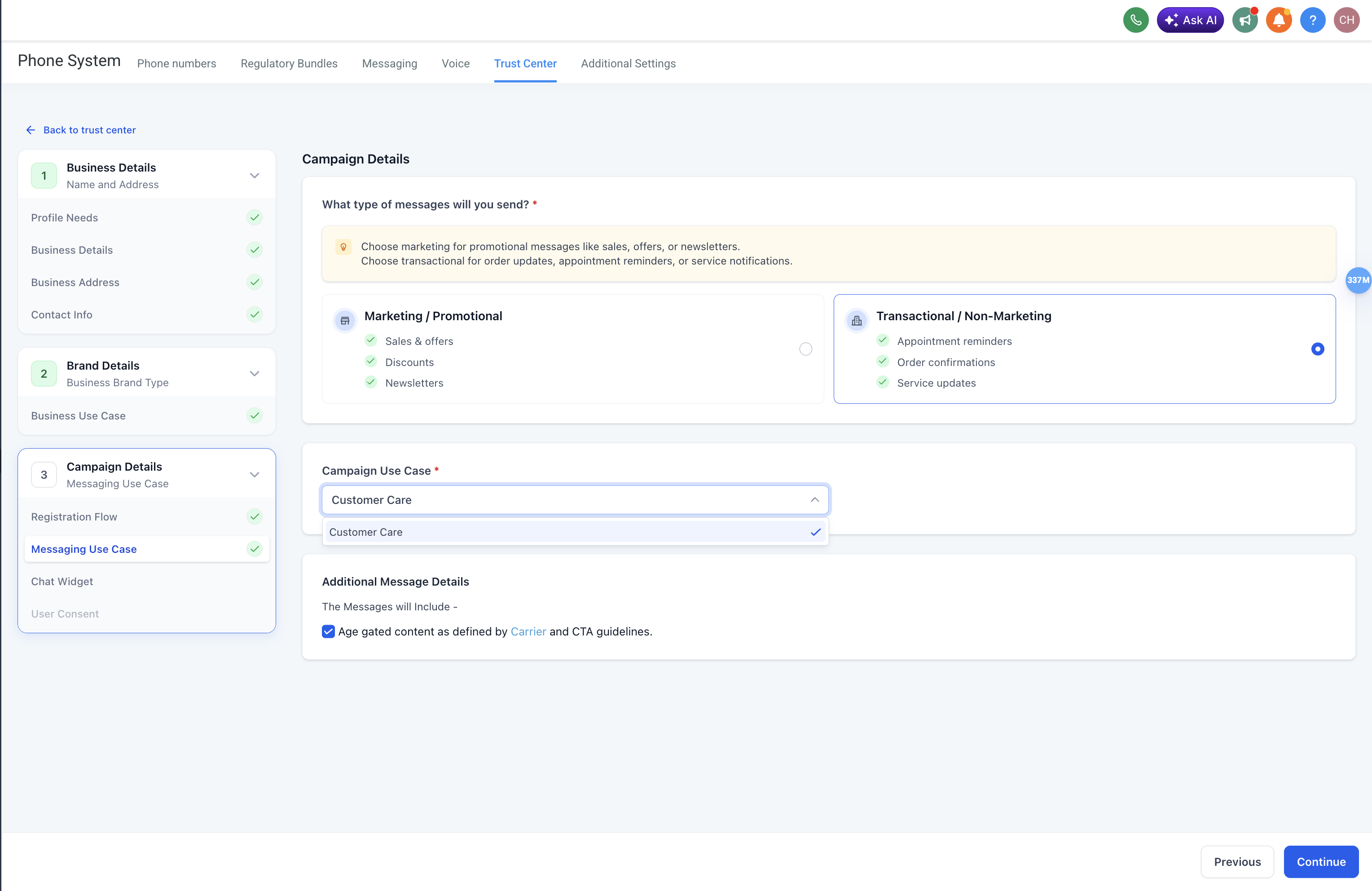Choose the Customer Care dropdown option
The height and width of the screenshot is (891, 1372).
click(x=366, y=532)
